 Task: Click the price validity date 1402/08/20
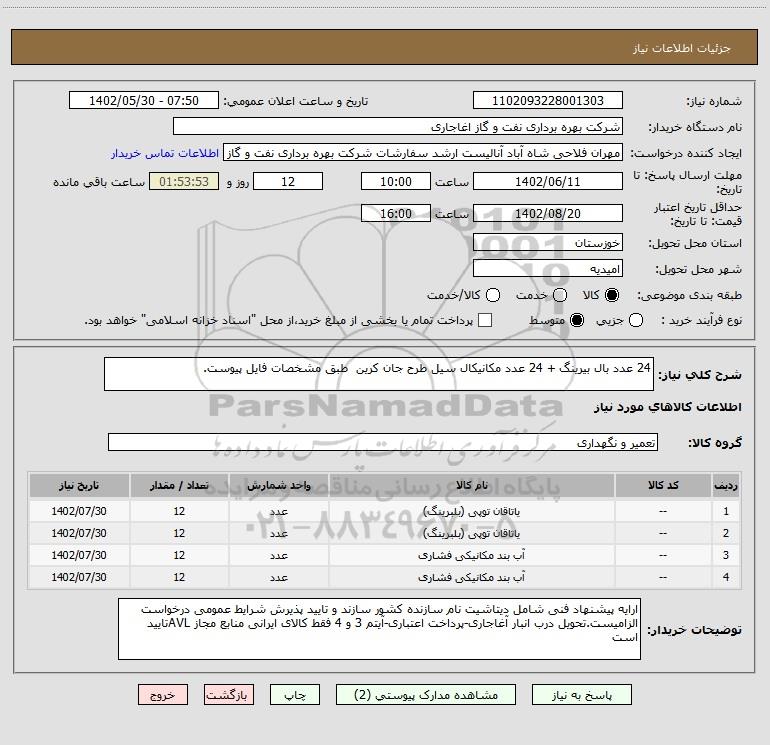coord(548,213)
